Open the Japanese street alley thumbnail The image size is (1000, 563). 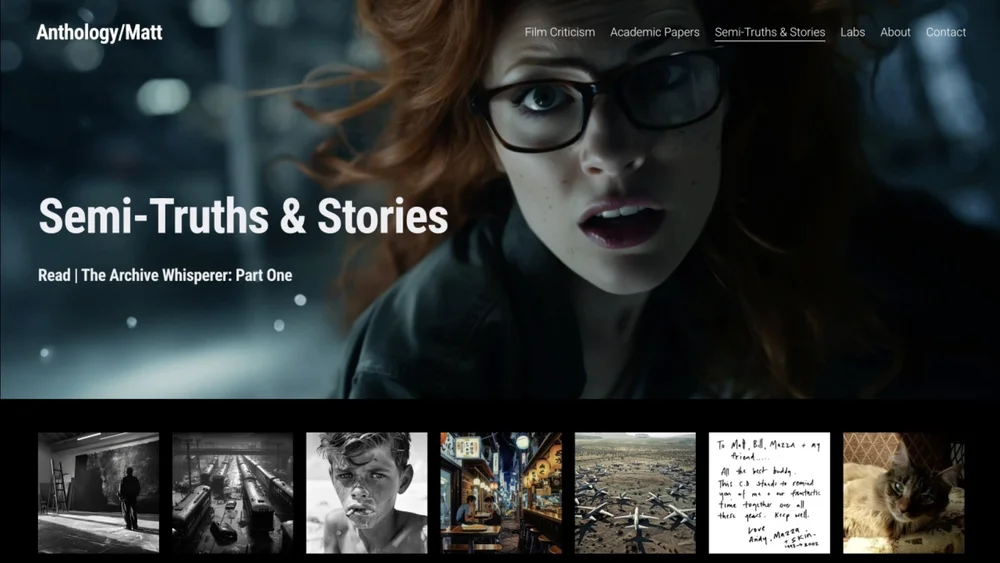pyautogui.click(x=501, y=493)
